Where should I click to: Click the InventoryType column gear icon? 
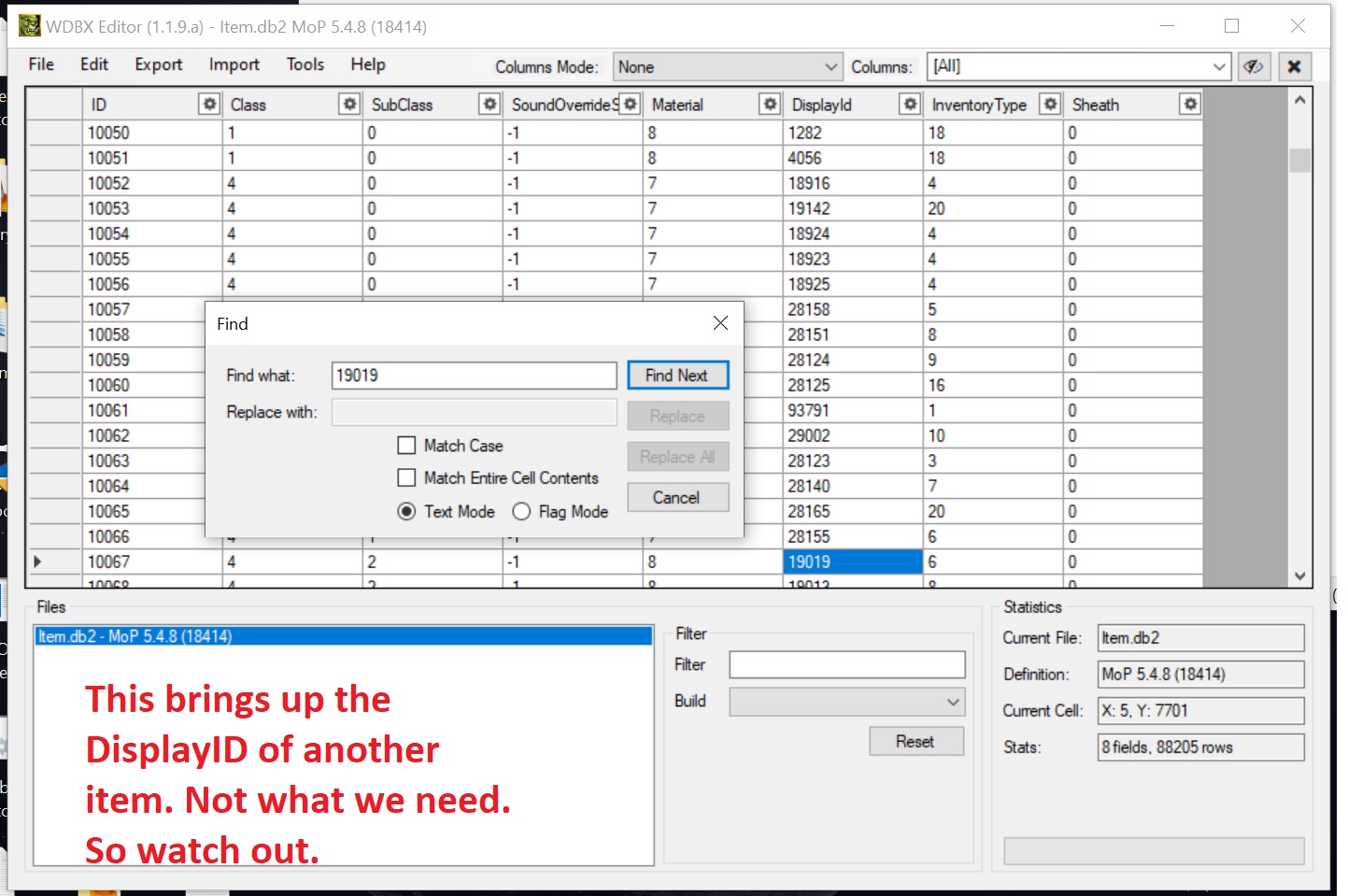[x=1050, y=104]
